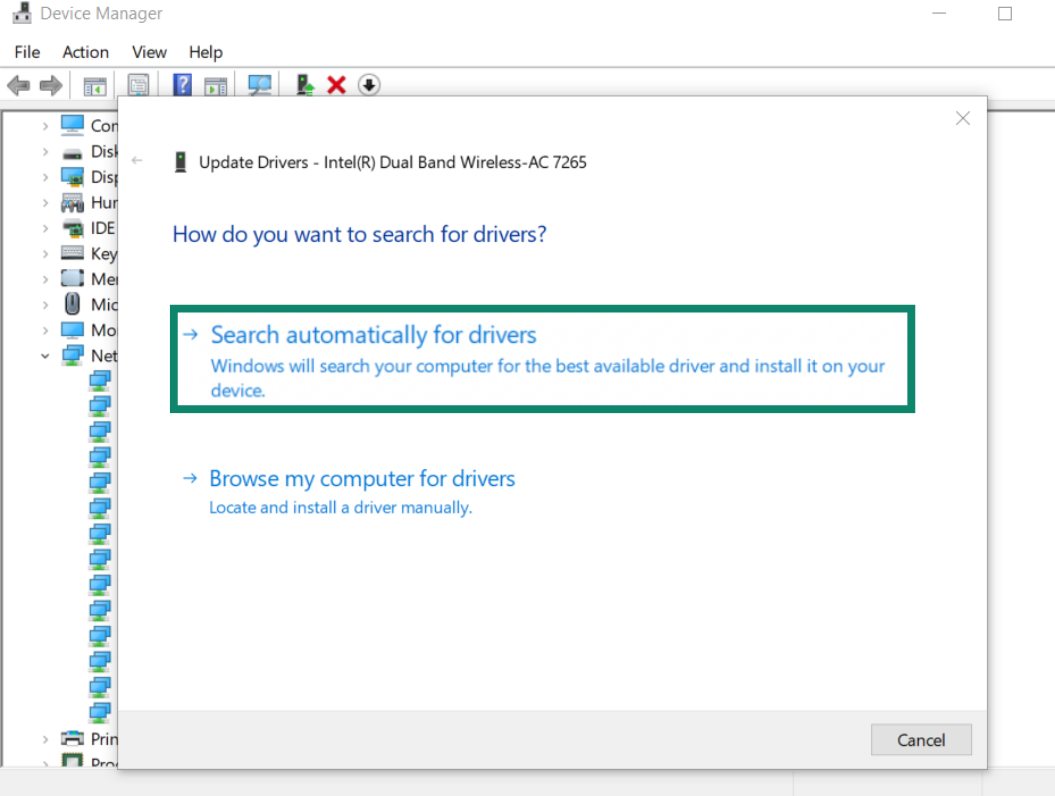The height and width of the screenshot is (796, 1055).
Task: Open Help using the blue question mark icon
Action: coord(182,85)
